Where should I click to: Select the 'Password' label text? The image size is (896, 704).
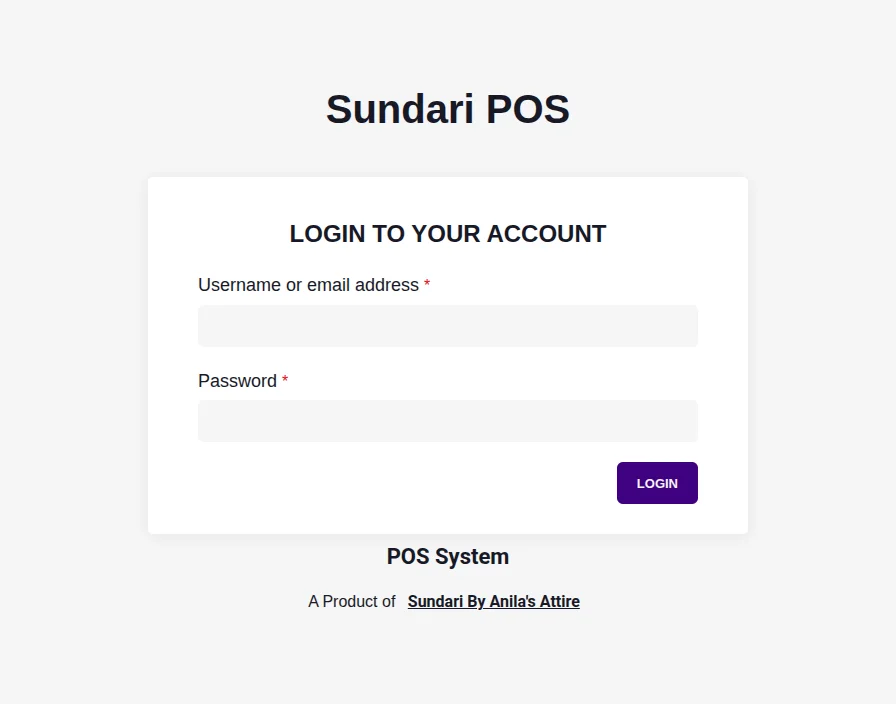(238, 381)
